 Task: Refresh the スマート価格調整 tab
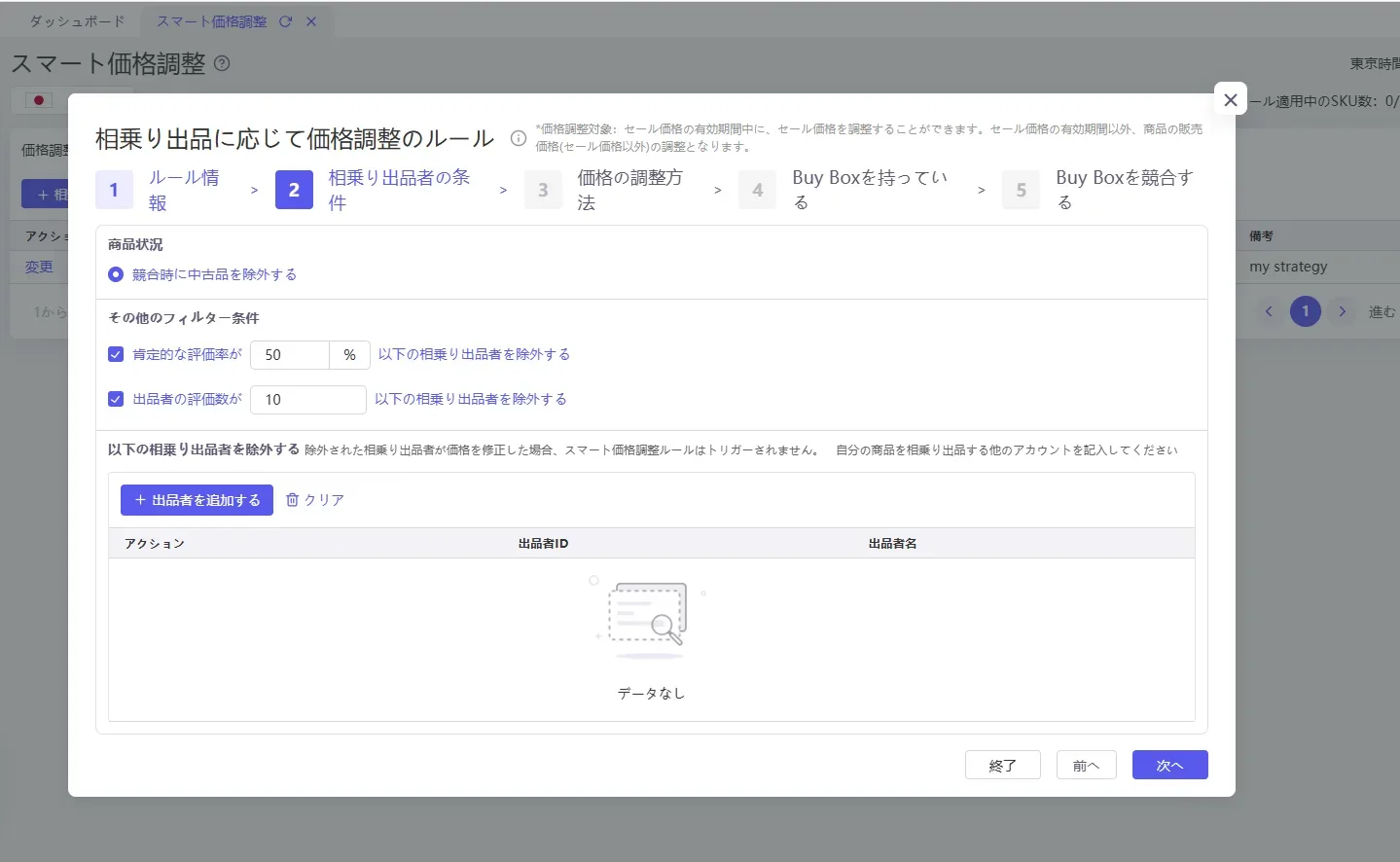pos(285,21)
